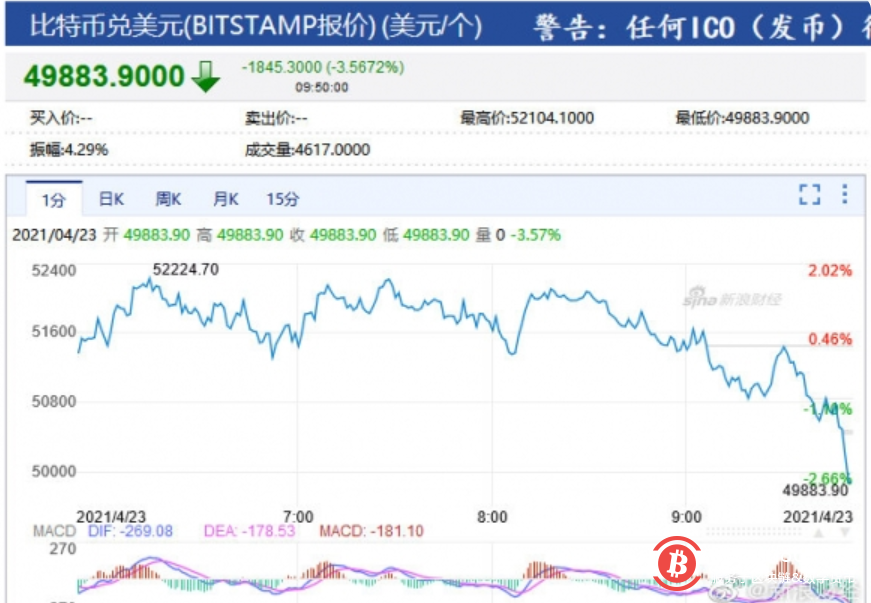Select the 周K weekly chart tab

[167, 199]
